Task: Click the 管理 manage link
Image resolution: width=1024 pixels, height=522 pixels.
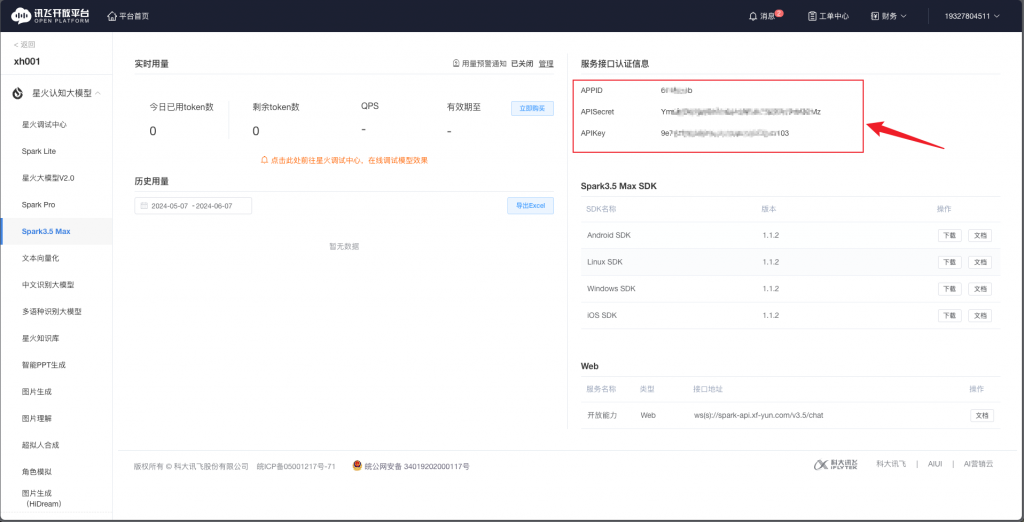Action: (x=546, y=63)
